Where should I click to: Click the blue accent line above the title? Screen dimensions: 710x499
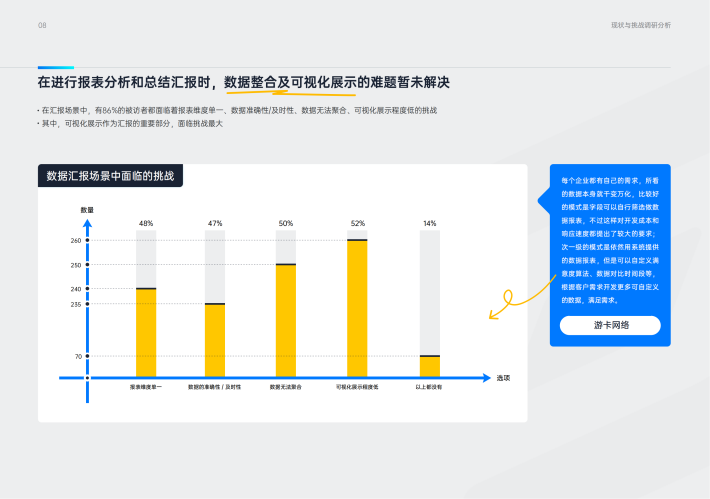55,68
